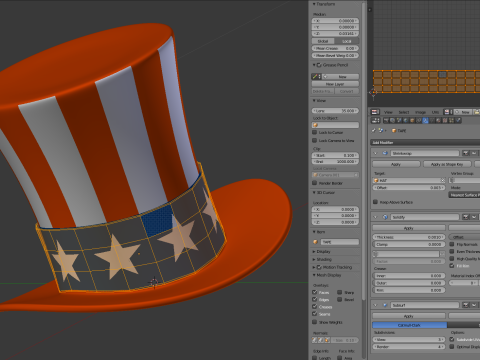Apply the Subsurf modifier
The width and height of the screenshot is (480, 360).
click(x=409, y=316)
